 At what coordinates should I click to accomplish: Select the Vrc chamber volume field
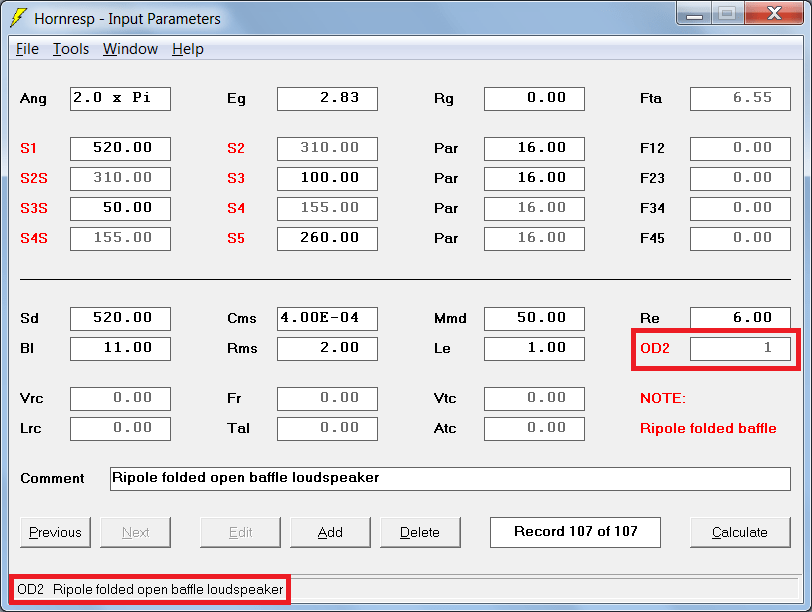[x=120, y=399]
